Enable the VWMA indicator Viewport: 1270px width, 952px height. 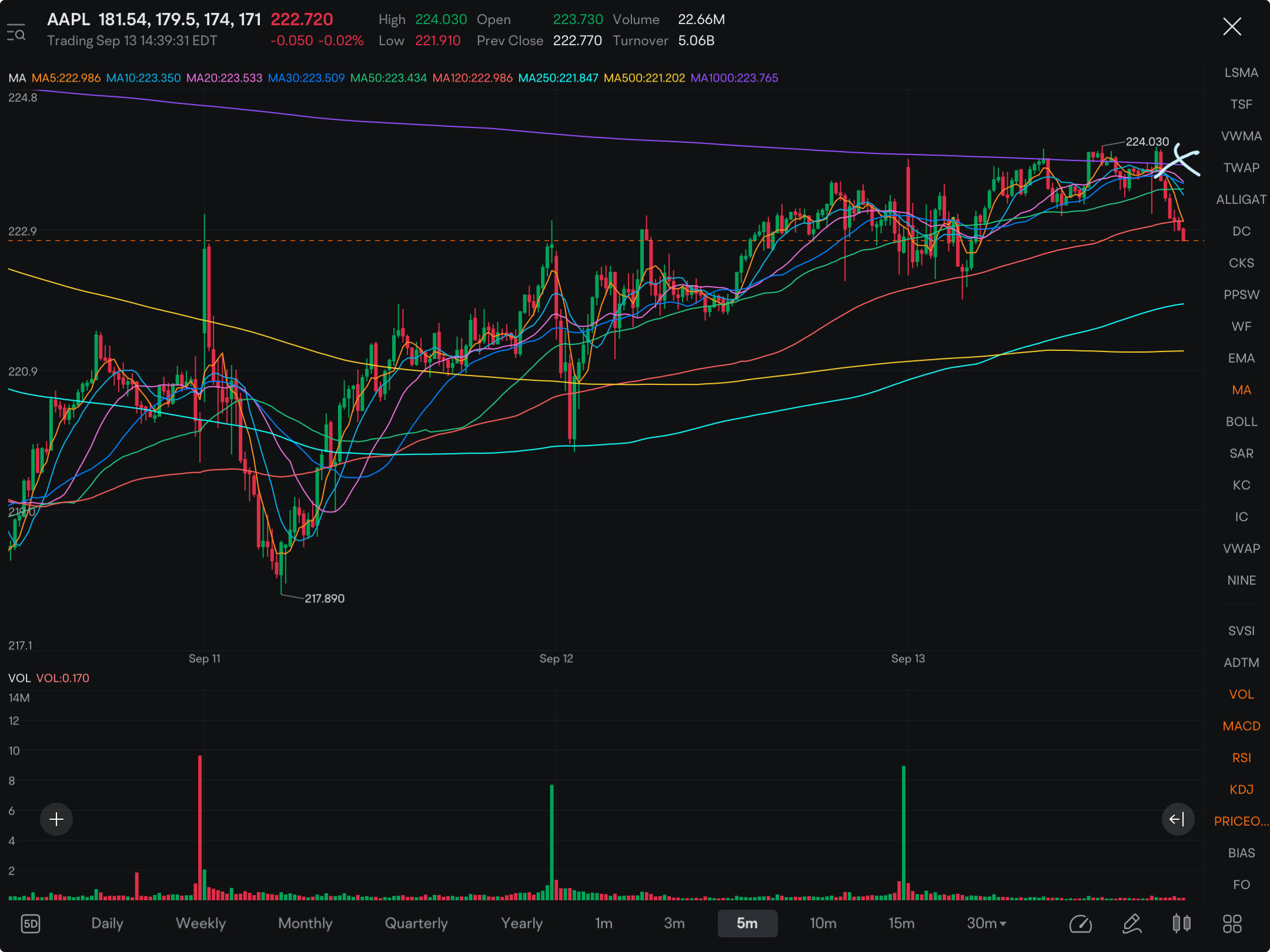click(x=1241, y=136)
